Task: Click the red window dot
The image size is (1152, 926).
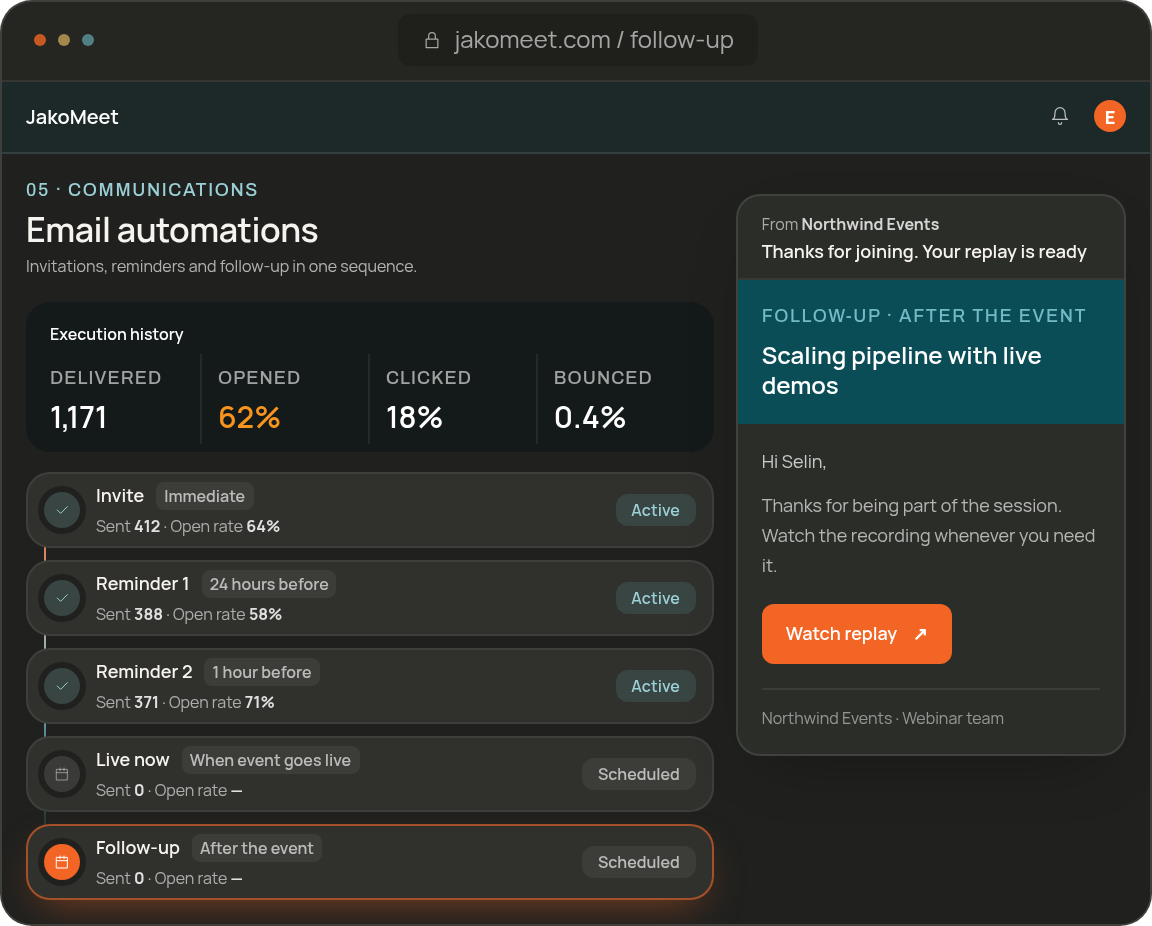Action: [x=40, y=40]
